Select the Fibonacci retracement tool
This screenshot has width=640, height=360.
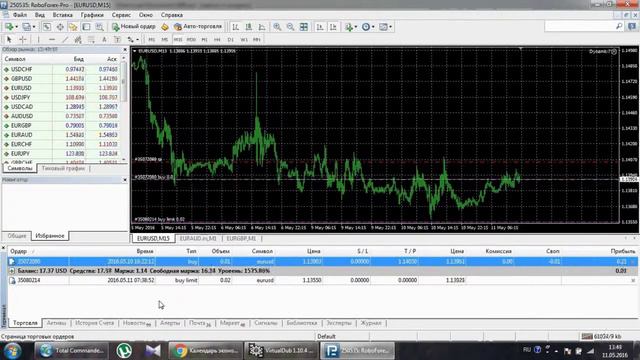(91, 40)
